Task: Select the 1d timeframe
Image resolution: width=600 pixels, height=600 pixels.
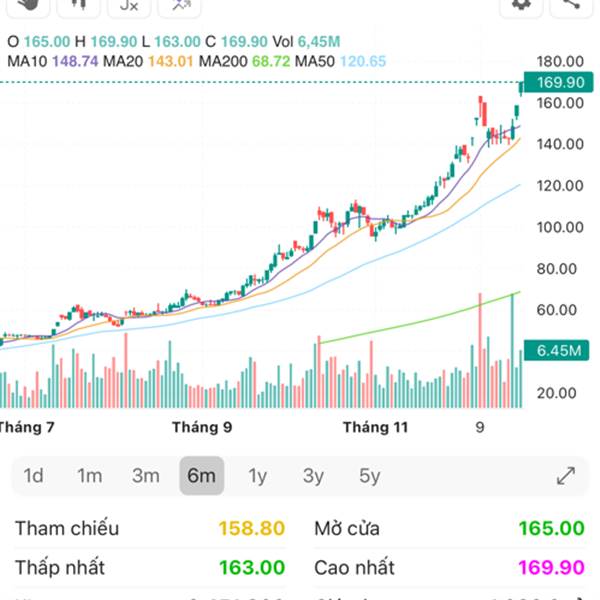Action: 34,476
